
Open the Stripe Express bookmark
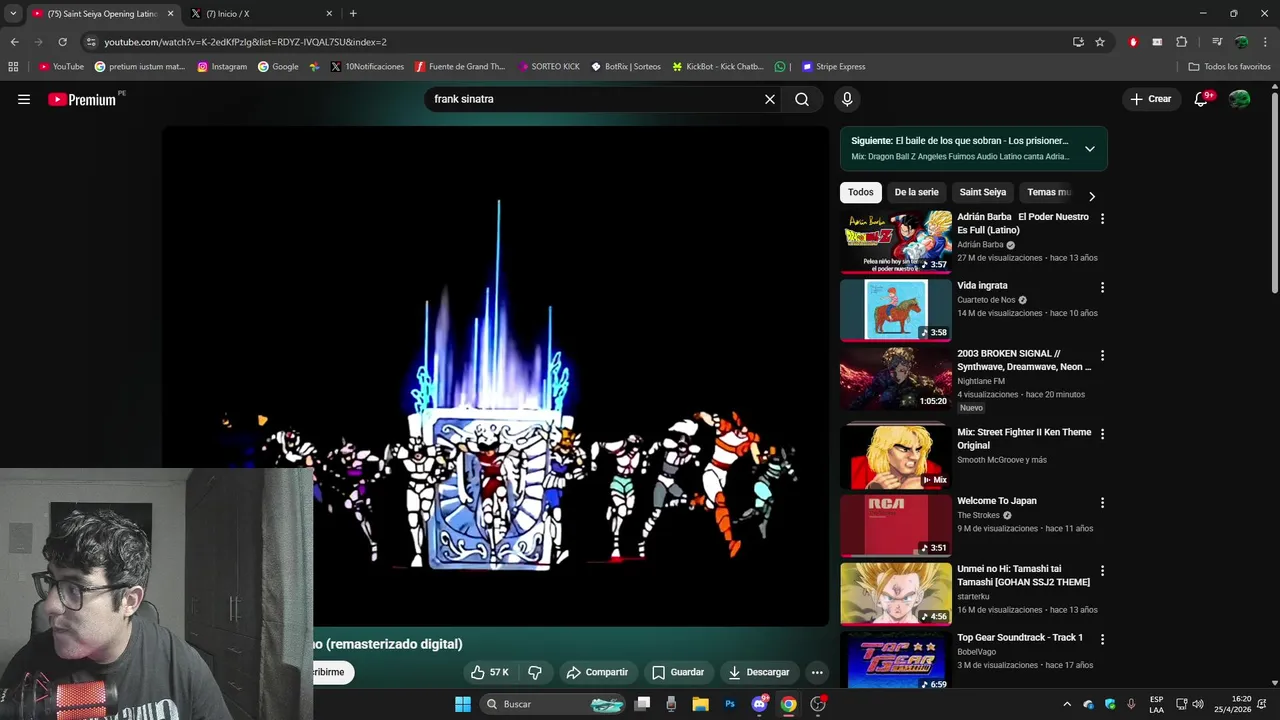pyautogui.click(x=833, y=67)
